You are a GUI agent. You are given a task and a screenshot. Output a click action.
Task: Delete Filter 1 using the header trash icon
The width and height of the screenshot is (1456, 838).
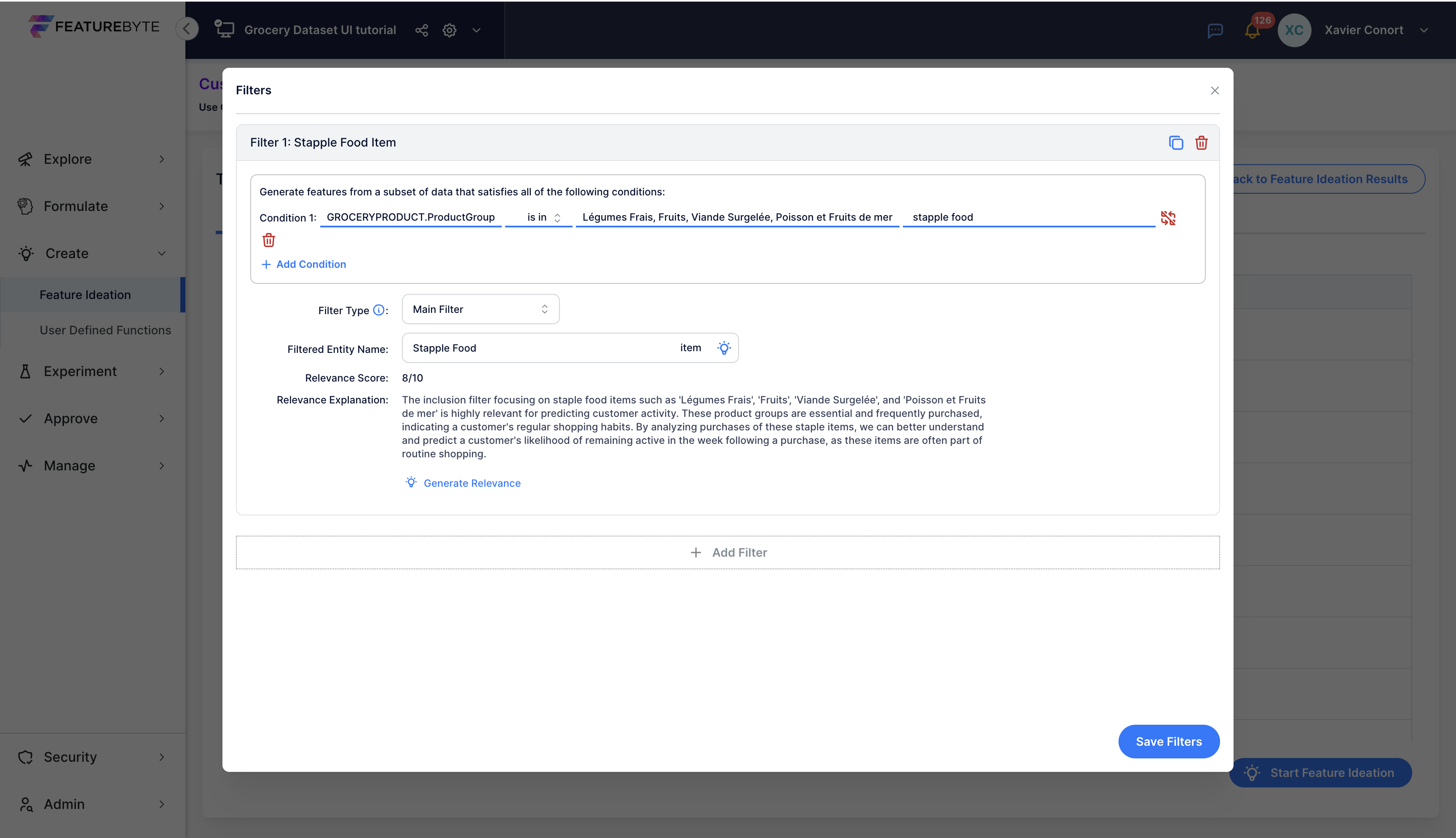(x=1201, y=143)
